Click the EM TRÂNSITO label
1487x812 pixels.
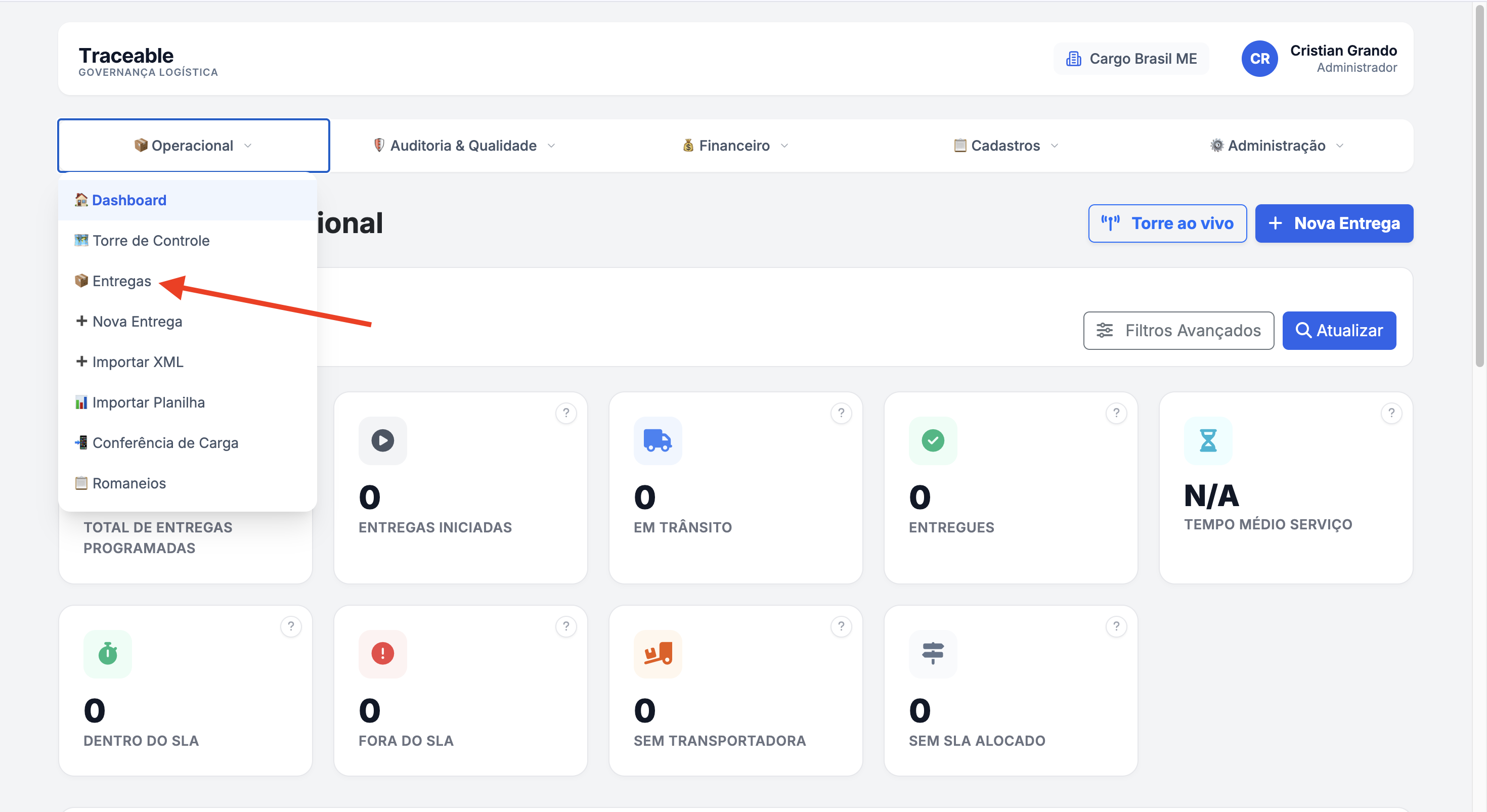point(683,527)
